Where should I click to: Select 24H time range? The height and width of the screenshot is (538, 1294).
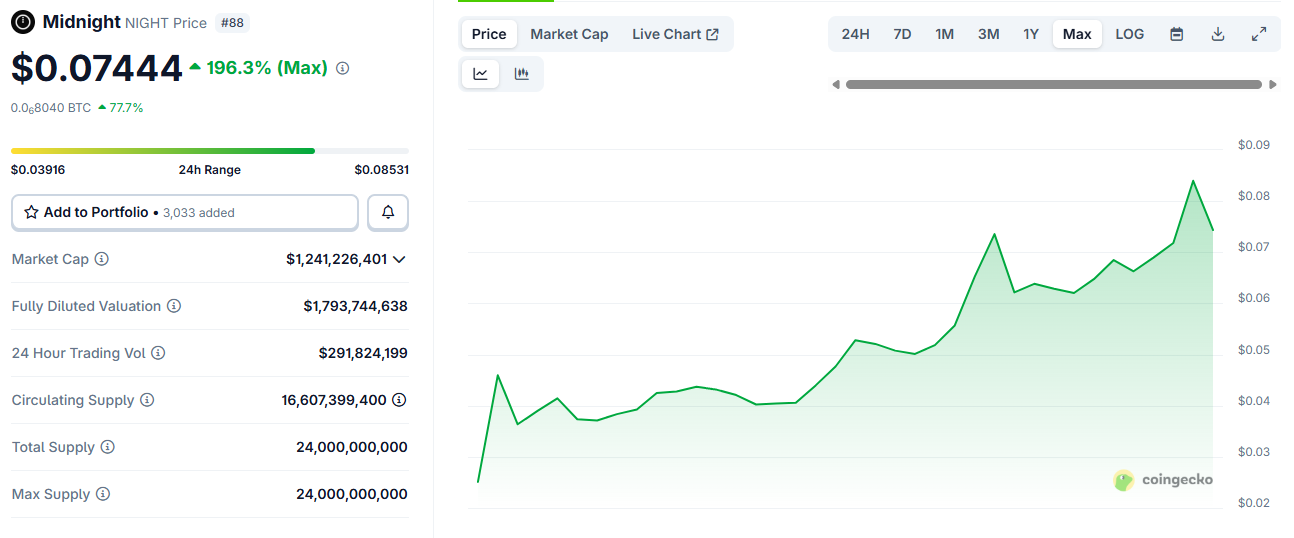click(855, 34)
